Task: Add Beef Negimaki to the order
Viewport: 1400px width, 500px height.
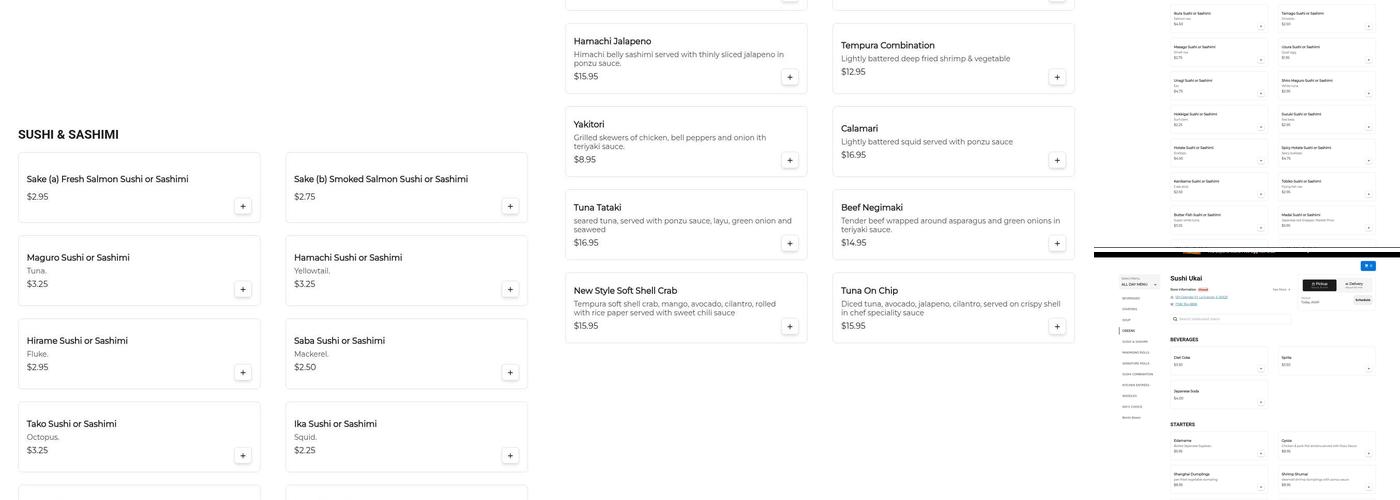Action: (1057, 243)
